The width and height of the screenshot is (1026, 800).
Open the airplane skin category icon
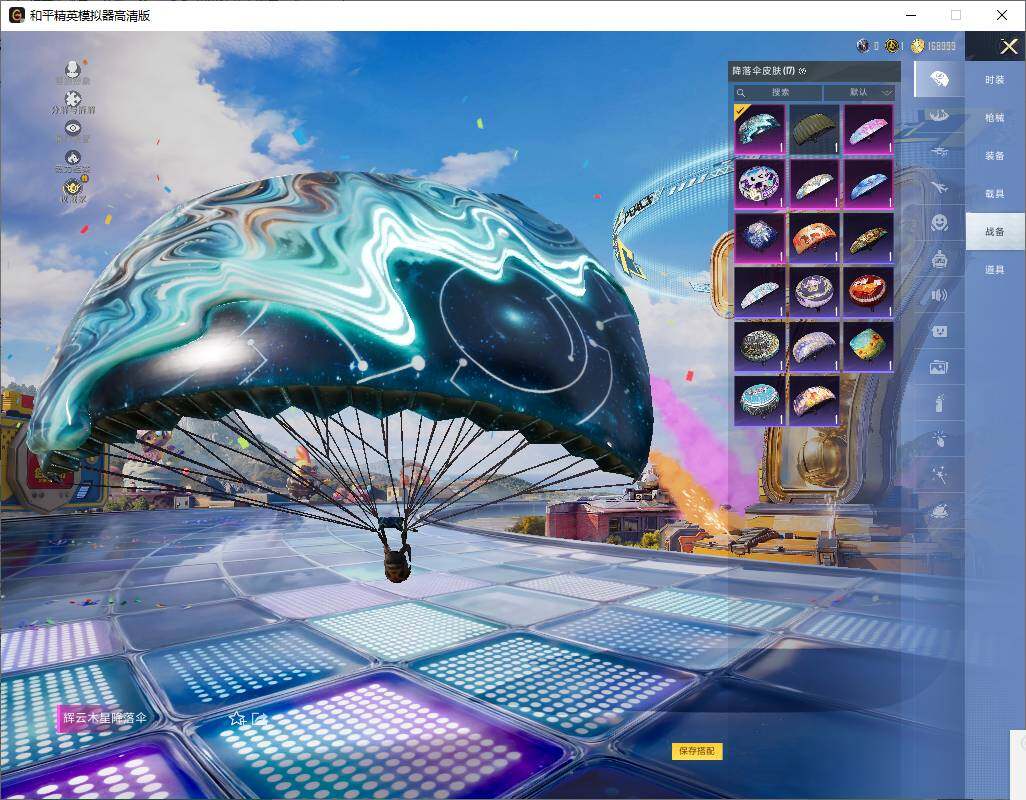[940, 187]
